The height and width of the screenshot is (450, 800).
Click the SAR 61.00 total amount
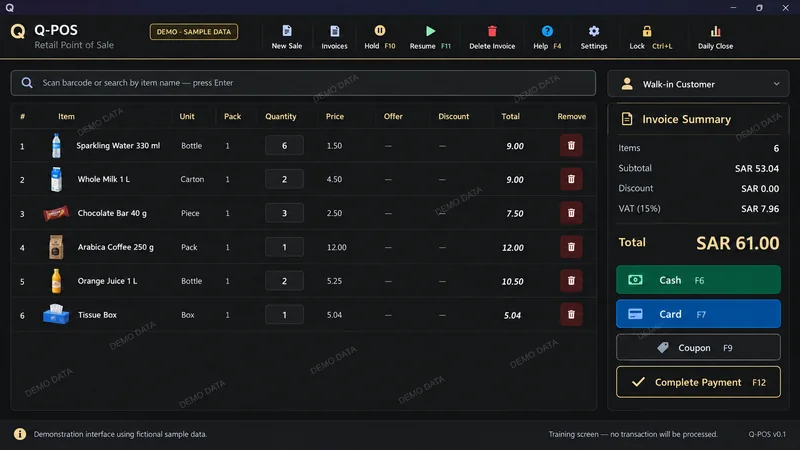click(738, 243)
